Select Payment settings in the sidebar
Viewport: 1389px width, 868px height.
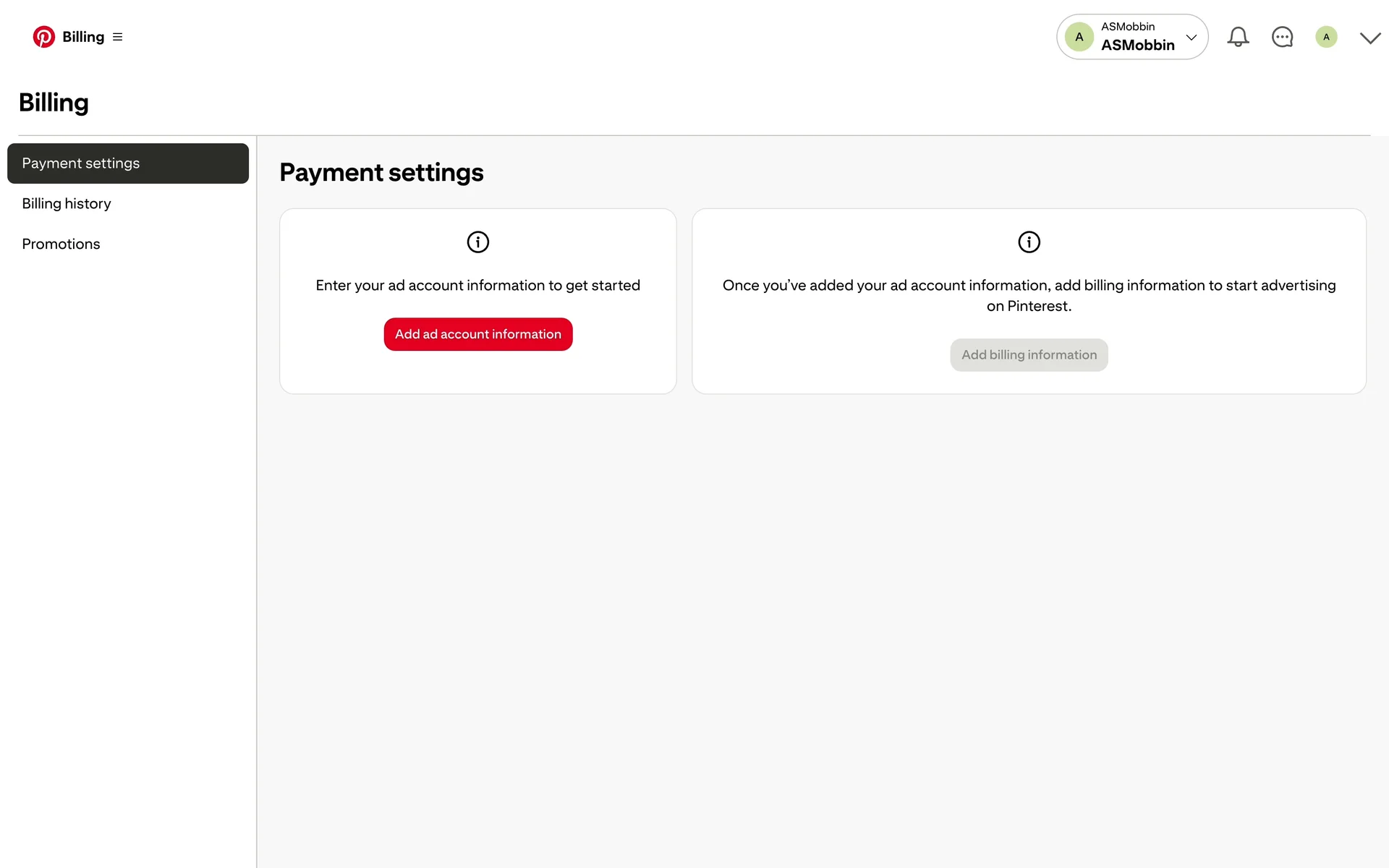(x=128, y=163)
